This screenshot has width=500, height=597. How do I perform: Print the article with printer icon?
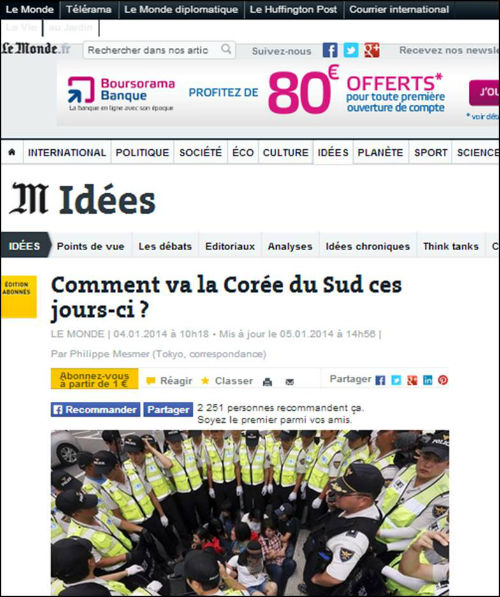click(267, 382)
